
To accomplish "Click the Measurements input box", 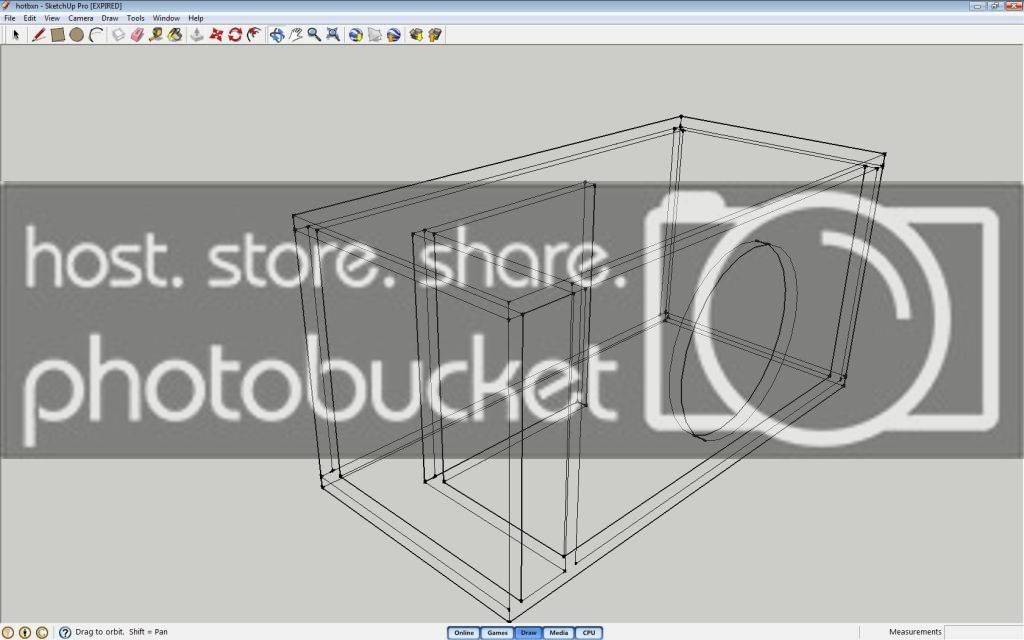I will 984,632.
